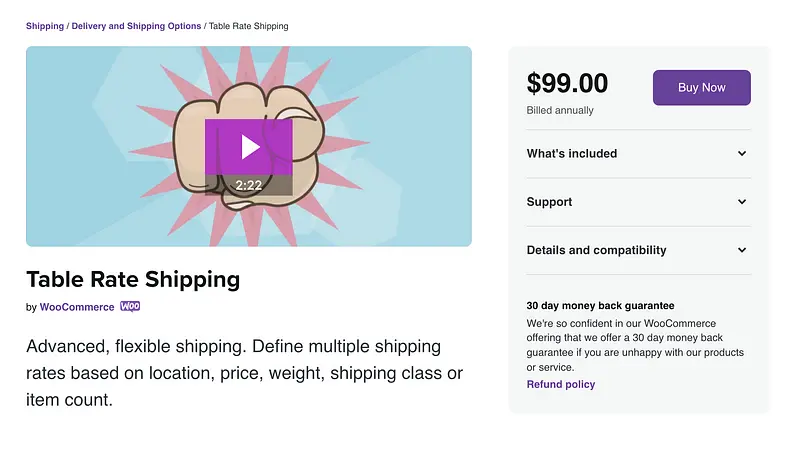Select Table Rate Shipping breadcrumb item

pos(249,26)
